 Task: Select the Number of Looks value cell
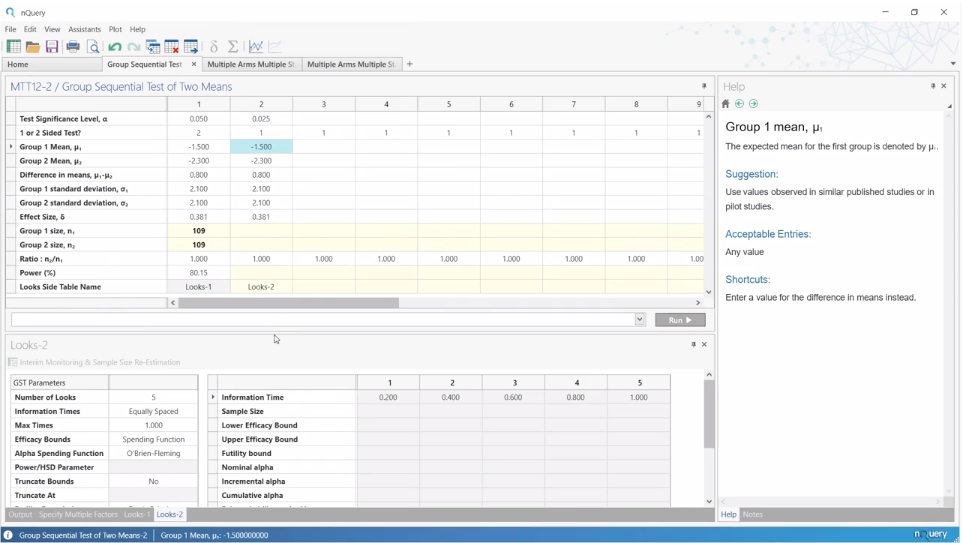point(153,397)
